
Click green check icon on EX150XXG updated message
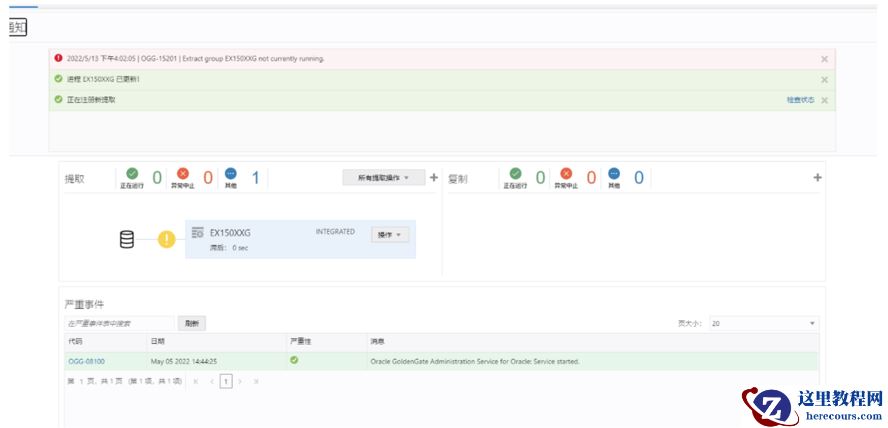[58, 79]
